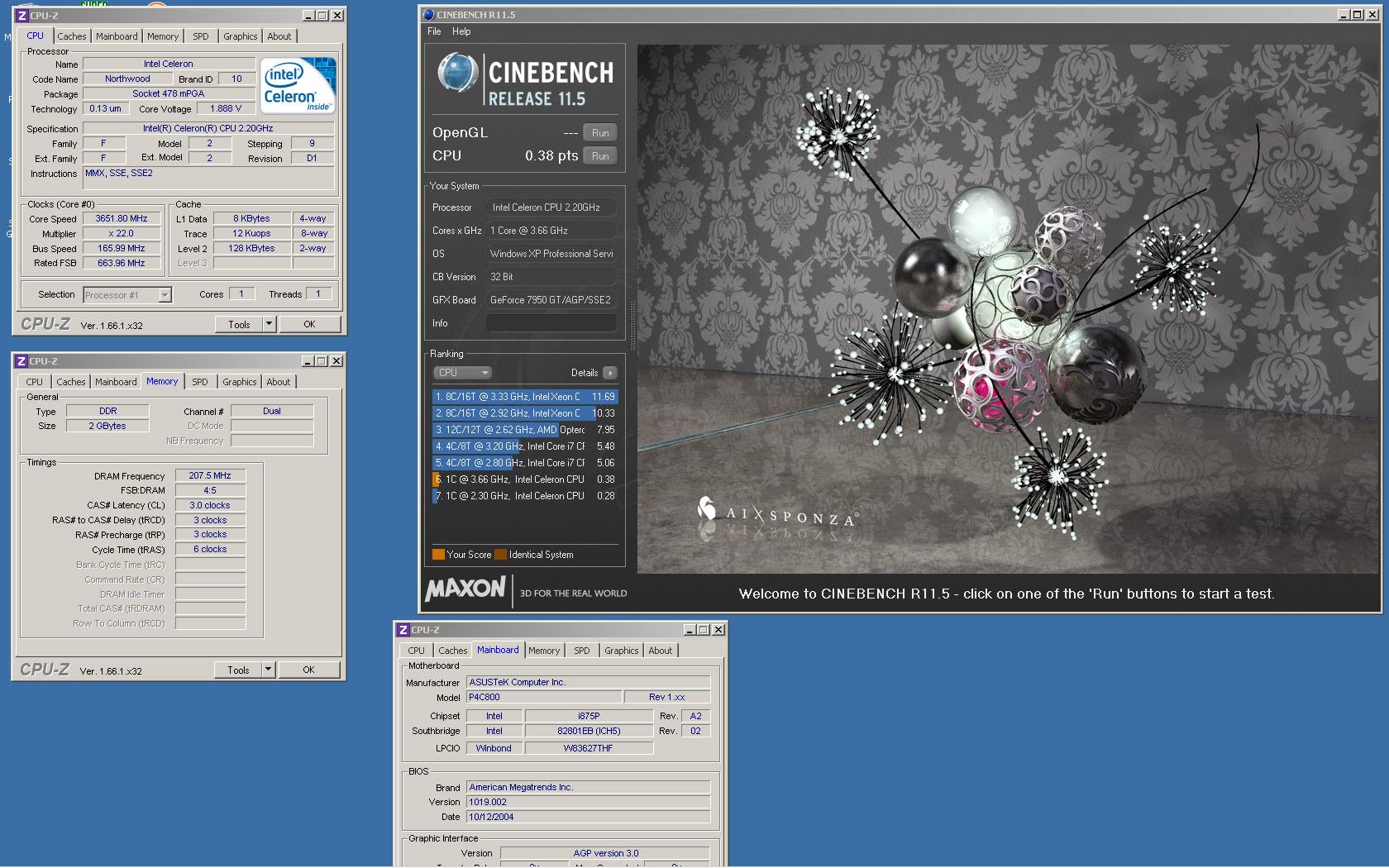Screen dimensions: 1389x868
Task: Click Tools button in Memory CPU-Z window
Action: (x=238, y=670)
